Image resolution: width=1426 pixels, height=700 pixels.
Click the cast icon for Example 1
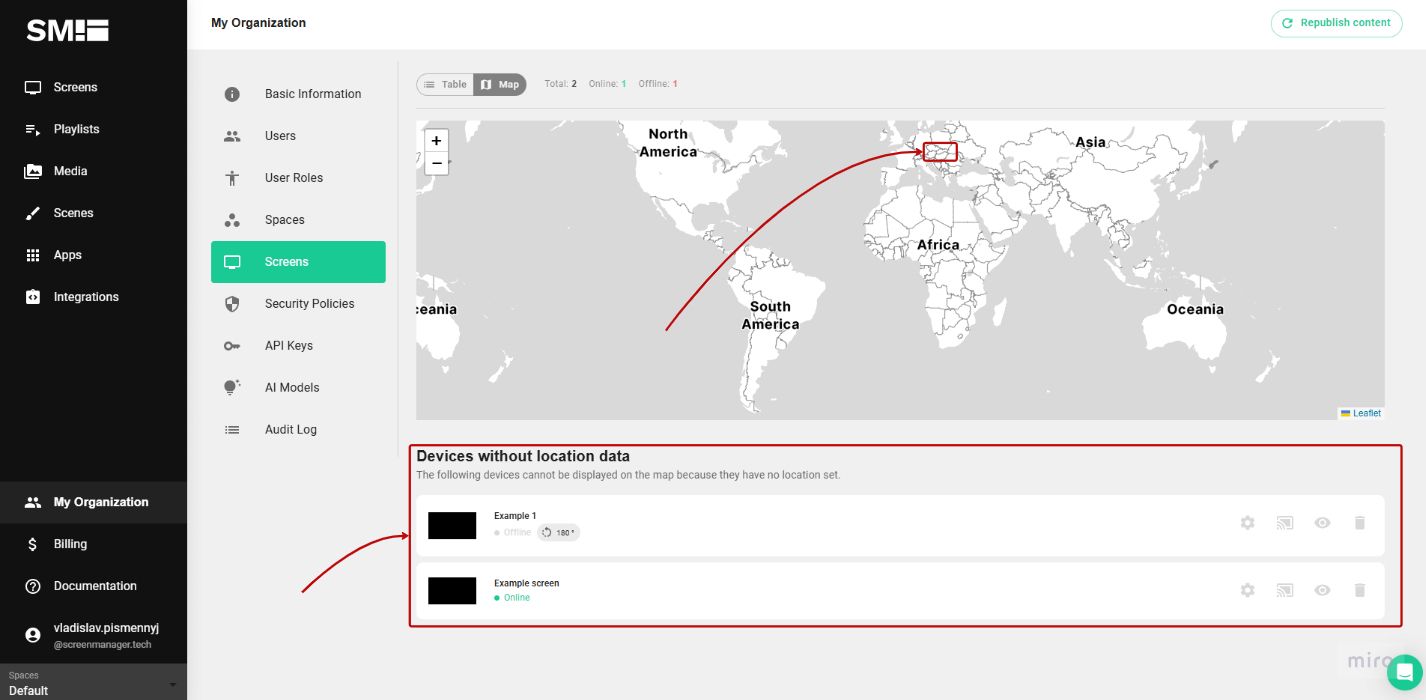(x=1285, y=523)
